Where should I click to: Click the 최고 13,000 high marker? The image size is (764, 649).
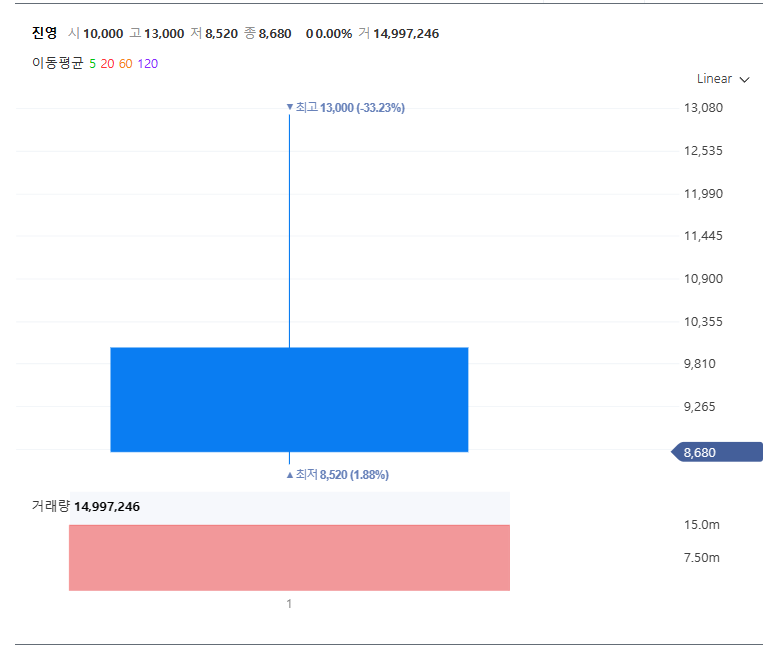point(345,108)
